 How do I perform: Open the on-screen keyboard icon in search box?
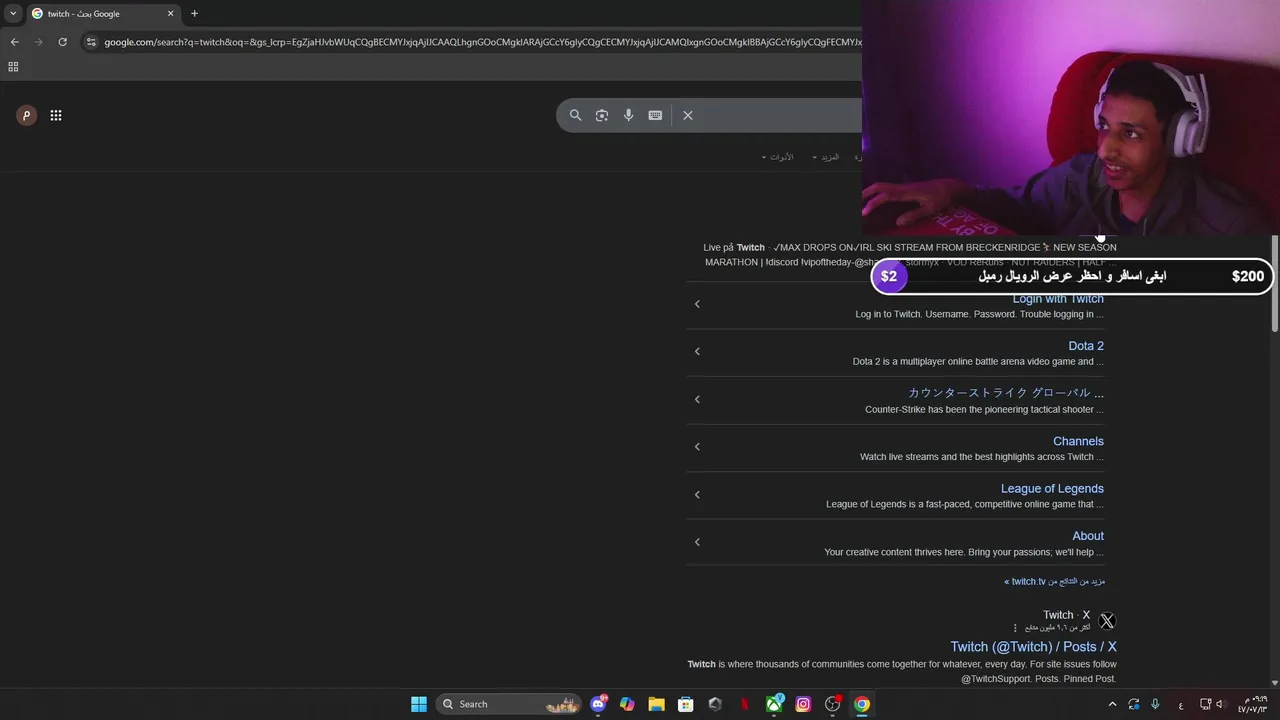(x=655, y=115)
